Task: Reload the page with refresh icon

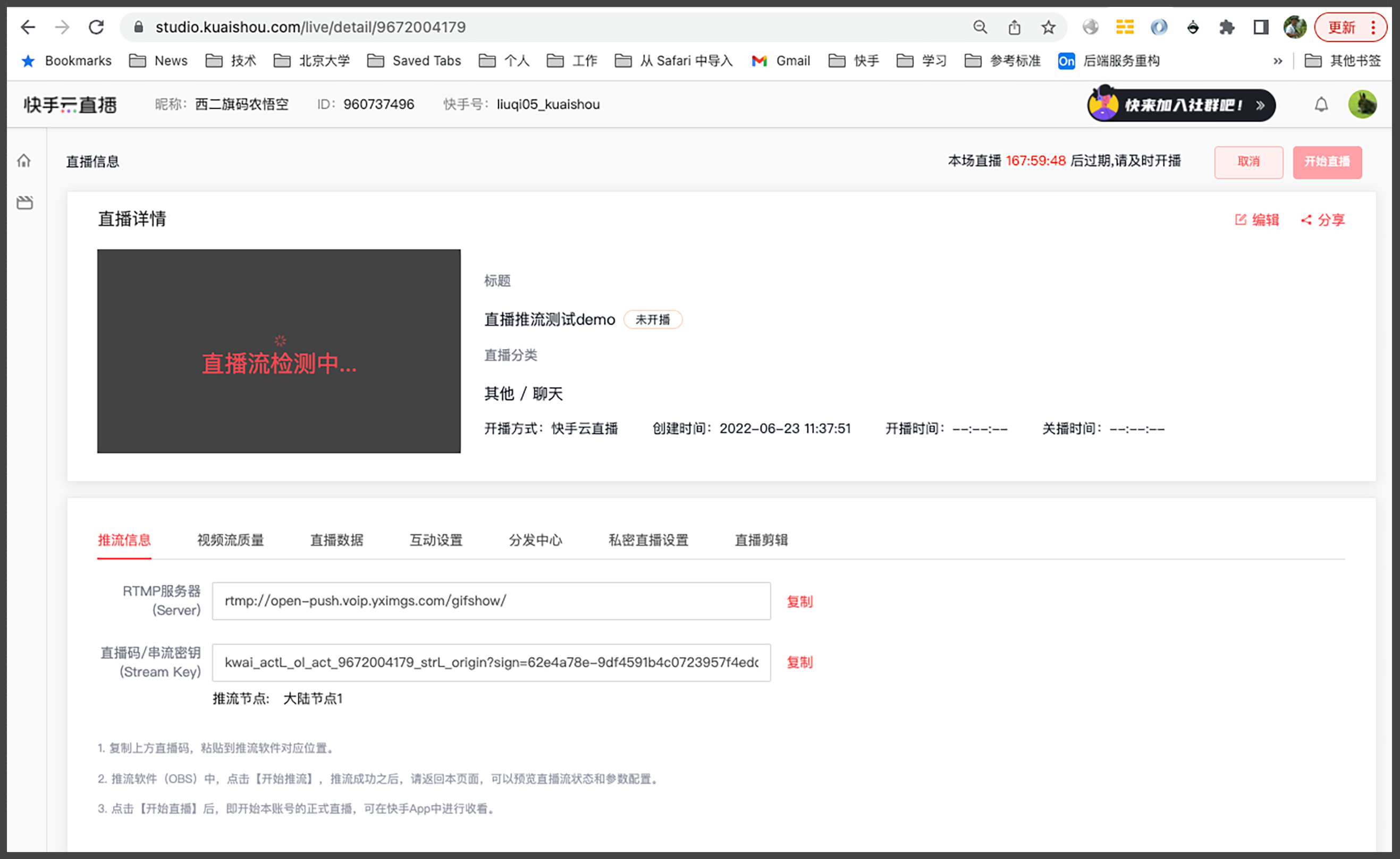Action: [96, 27]
